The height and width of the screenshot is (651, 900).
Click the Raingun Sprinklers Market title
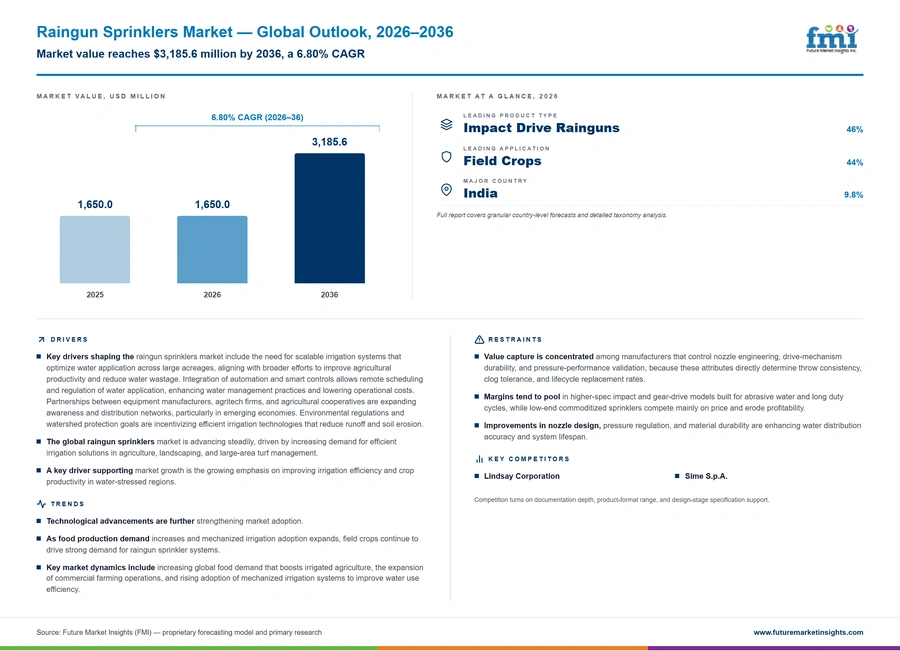coord(245,32)
